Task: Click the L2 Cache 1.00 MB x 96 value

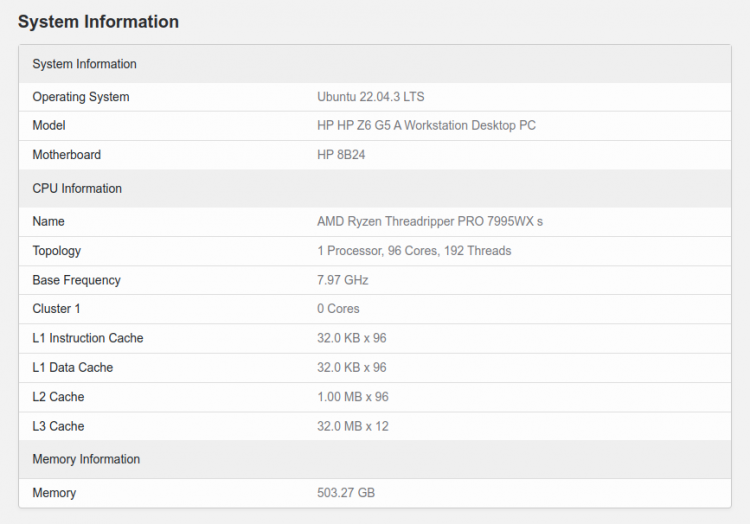Action: click(353, 397)
